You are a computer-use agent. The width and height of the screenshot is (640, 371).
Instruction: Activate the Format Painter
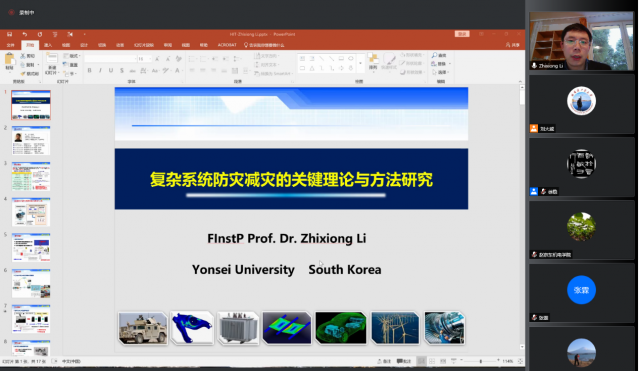click(x=29, y=73)
